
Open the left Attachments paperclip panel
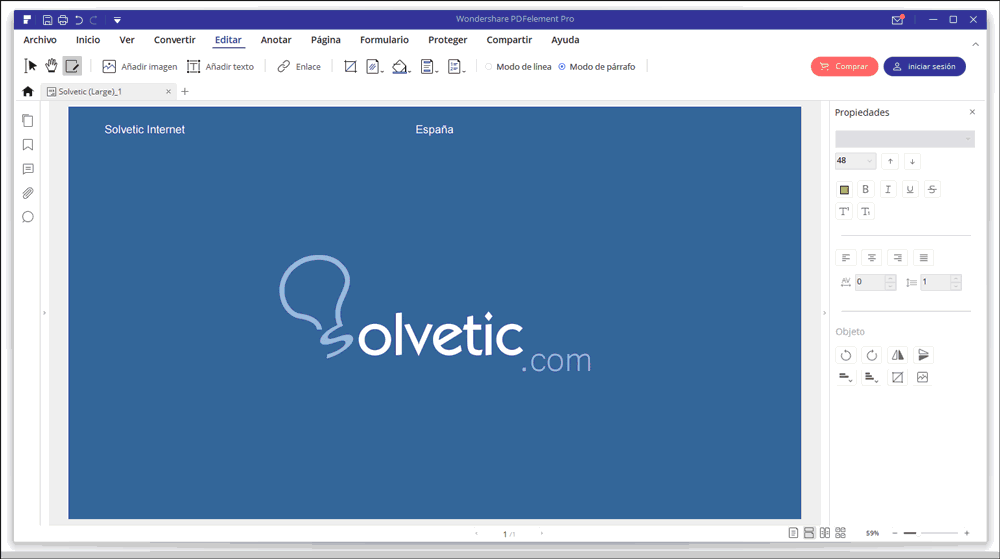[27, 193]
